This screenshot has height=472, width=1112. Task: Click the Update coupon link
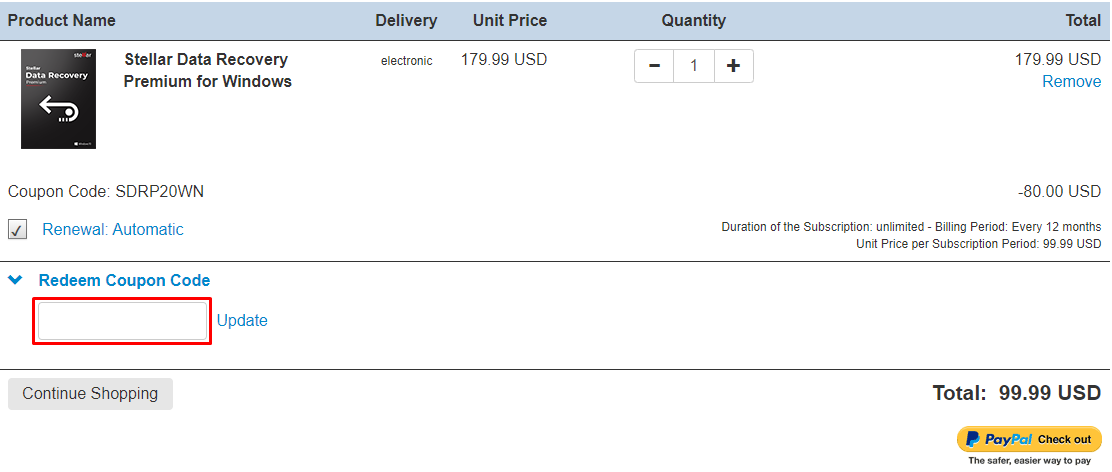click(x=242, y=320)
